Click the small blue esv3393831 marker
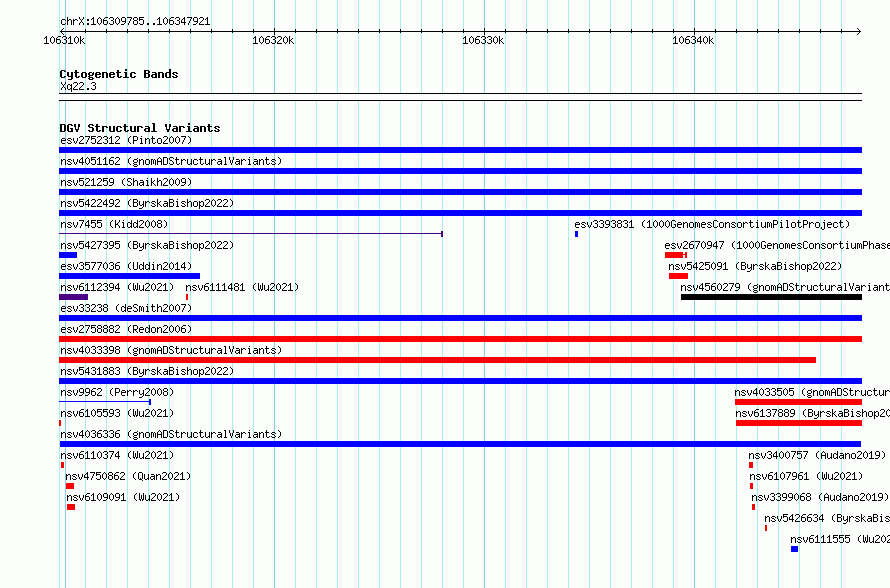The image size is (890, 588). pos(577,234)
